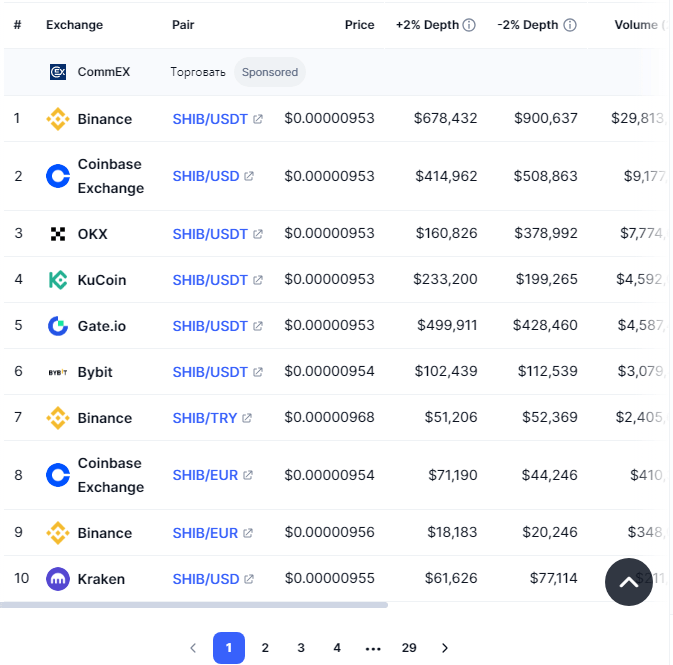Click the Gate.io exchange logo
The image size is (673, 665).
(58, 326)
